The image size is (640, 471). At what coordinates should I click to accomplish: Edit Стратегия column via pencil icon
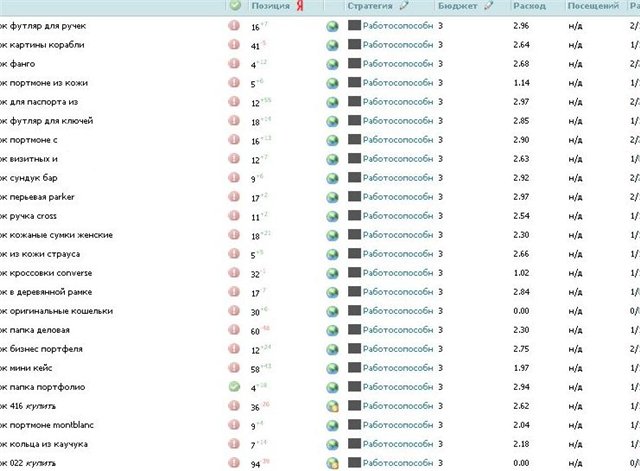click(x=404, y=6)
